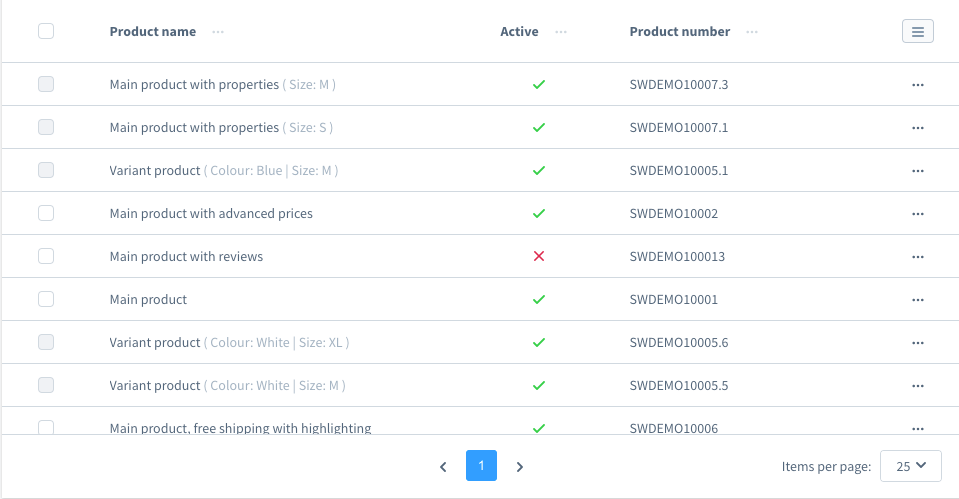959x499 pixels.
Task: Open Variant product Colour Blue Size M
Action: (x=224, y=171)
